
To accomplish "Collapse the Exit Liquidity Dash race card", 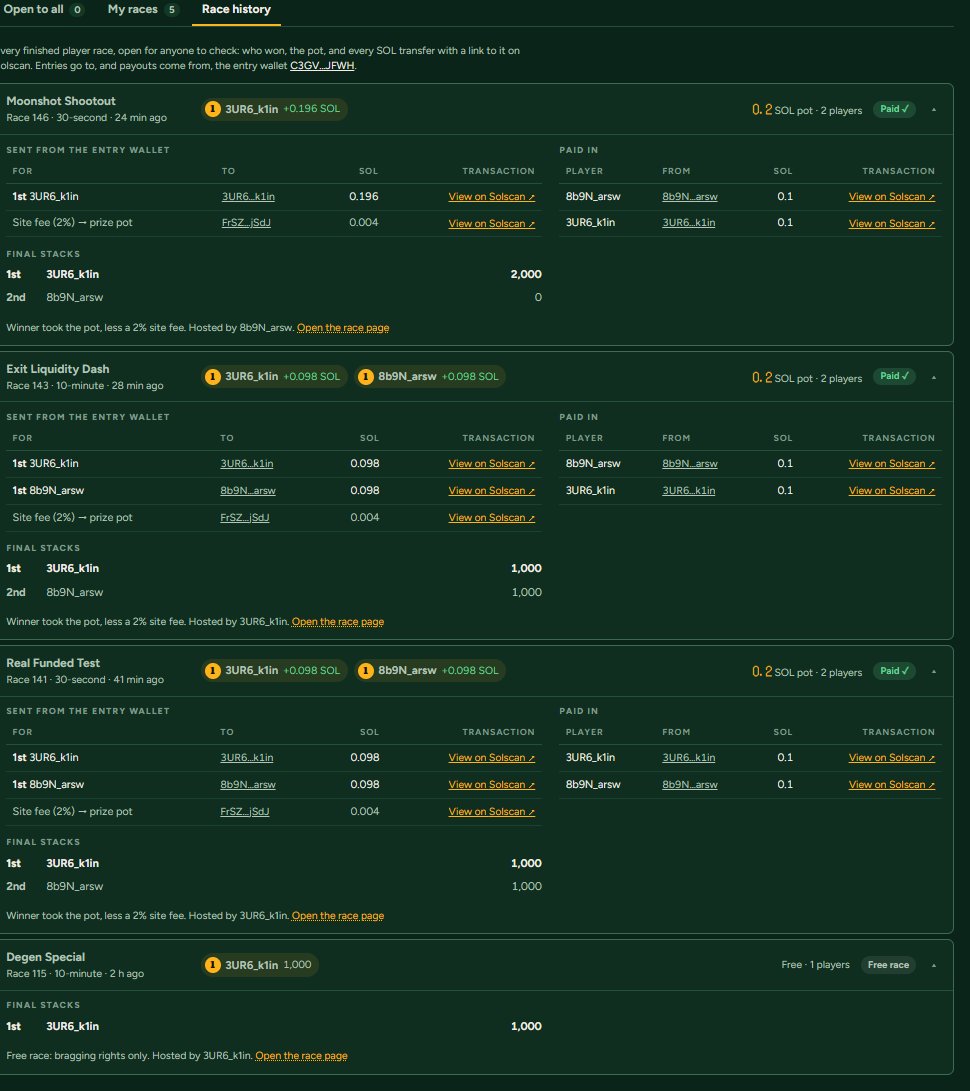I will pyautogui.click(x=934, y=377).
